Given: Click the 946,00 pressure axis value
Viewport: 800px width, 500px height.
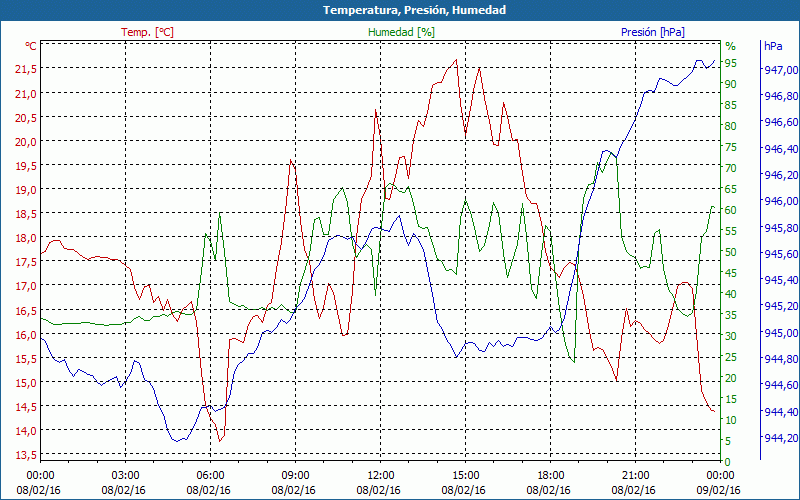Looking at the screenshot, I should (x=781, y=201).
